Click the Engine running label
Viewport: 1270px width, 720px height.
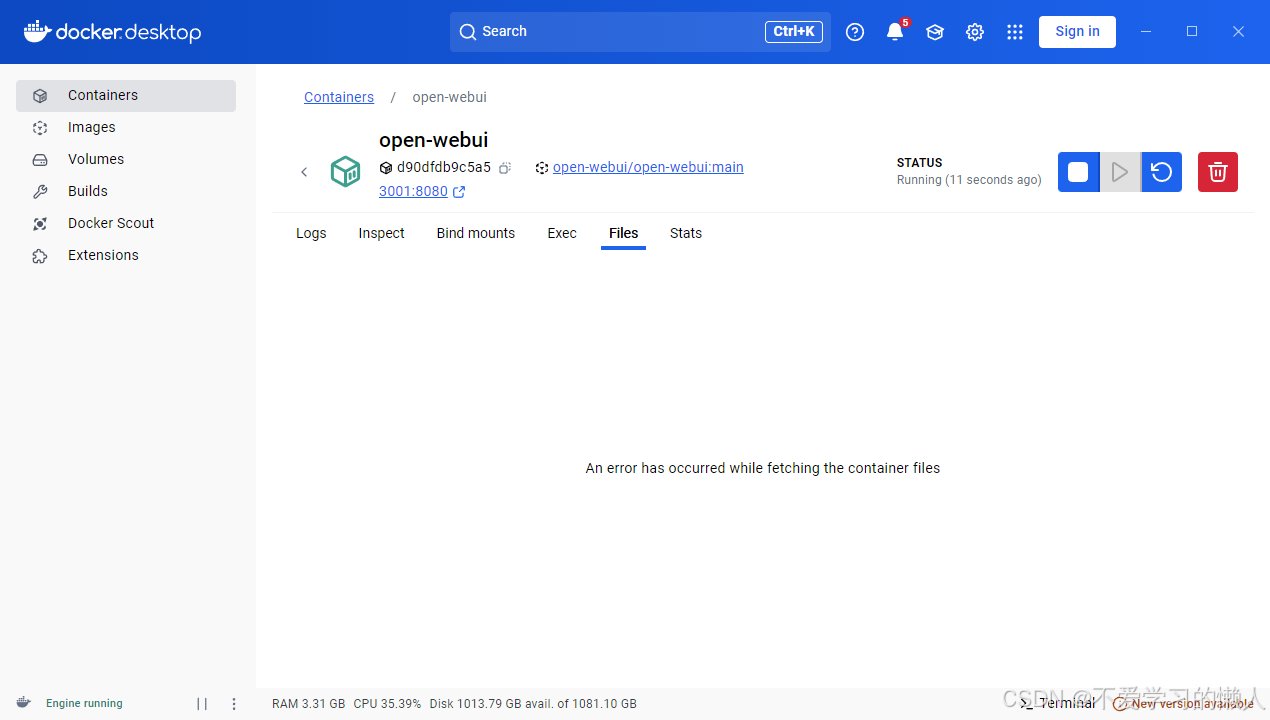pyautogui.click(x=84, y=704)
